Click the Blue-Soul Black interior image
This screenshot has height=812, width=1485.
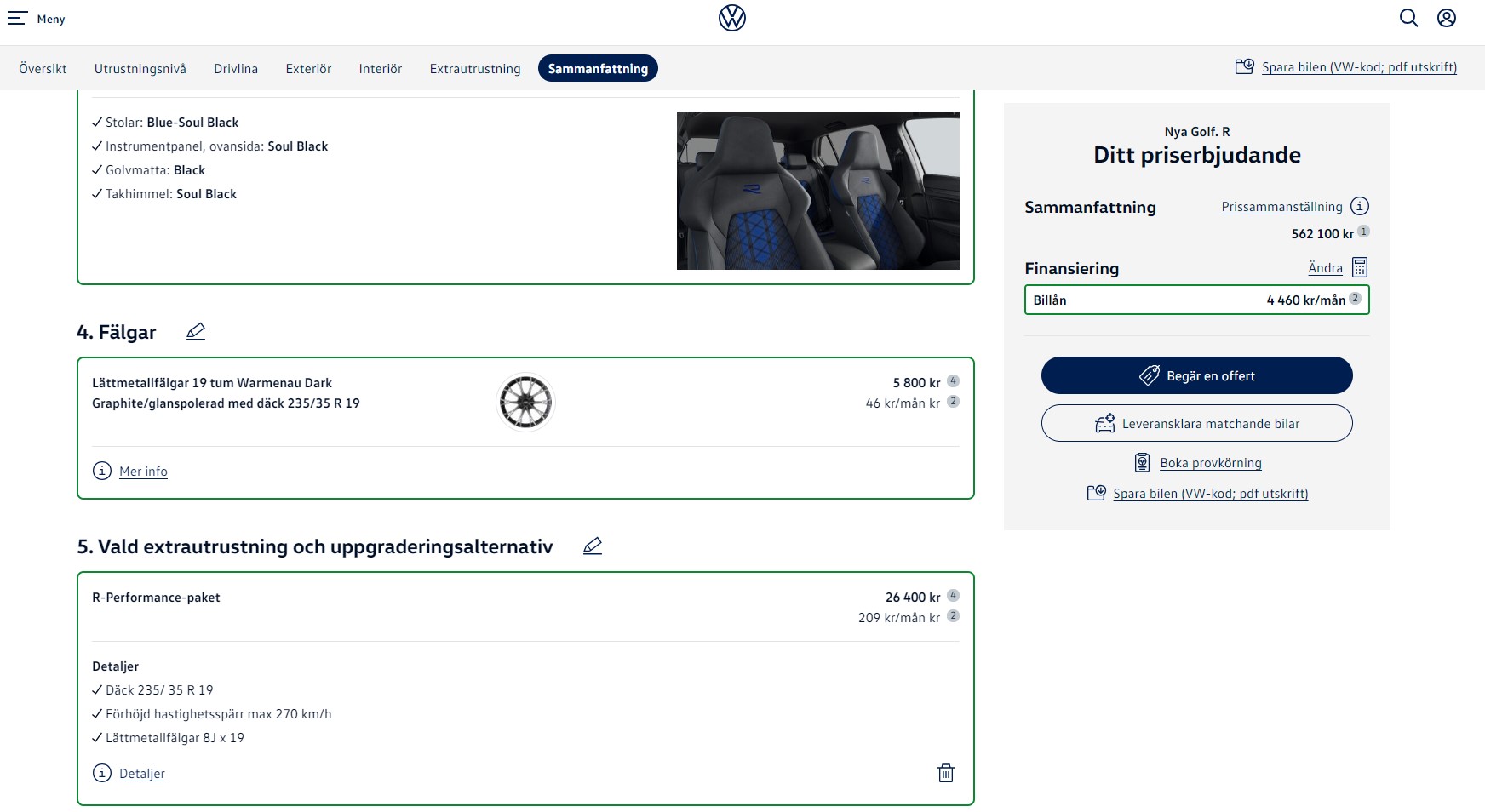click(x=818, y=191)
